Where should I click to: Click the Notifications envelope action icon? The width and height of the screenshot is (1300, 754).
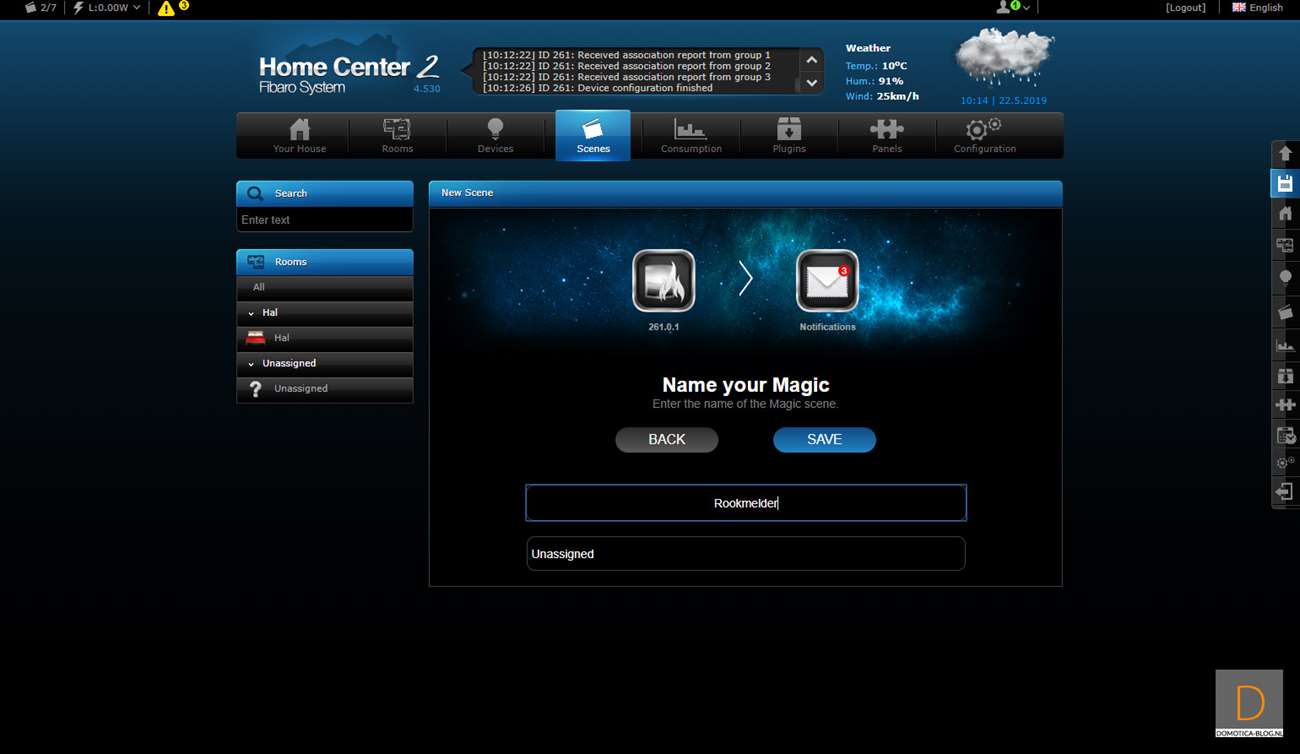point(827,281)
